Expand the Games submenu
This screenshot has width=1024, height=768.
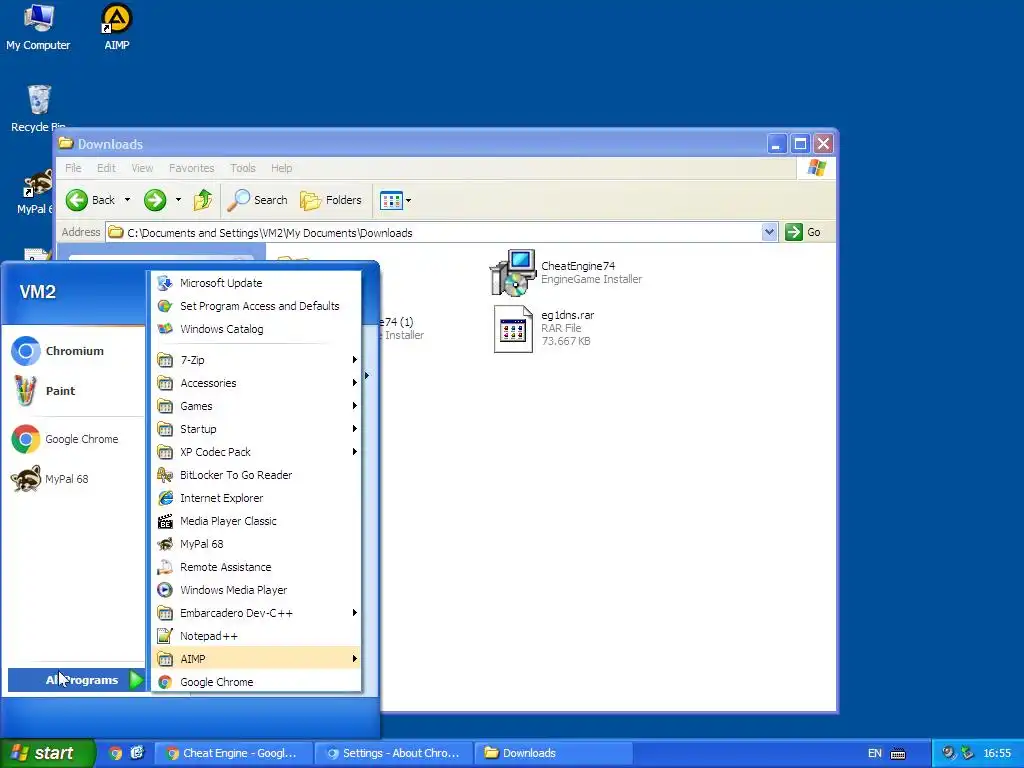[x=256, y=406]
